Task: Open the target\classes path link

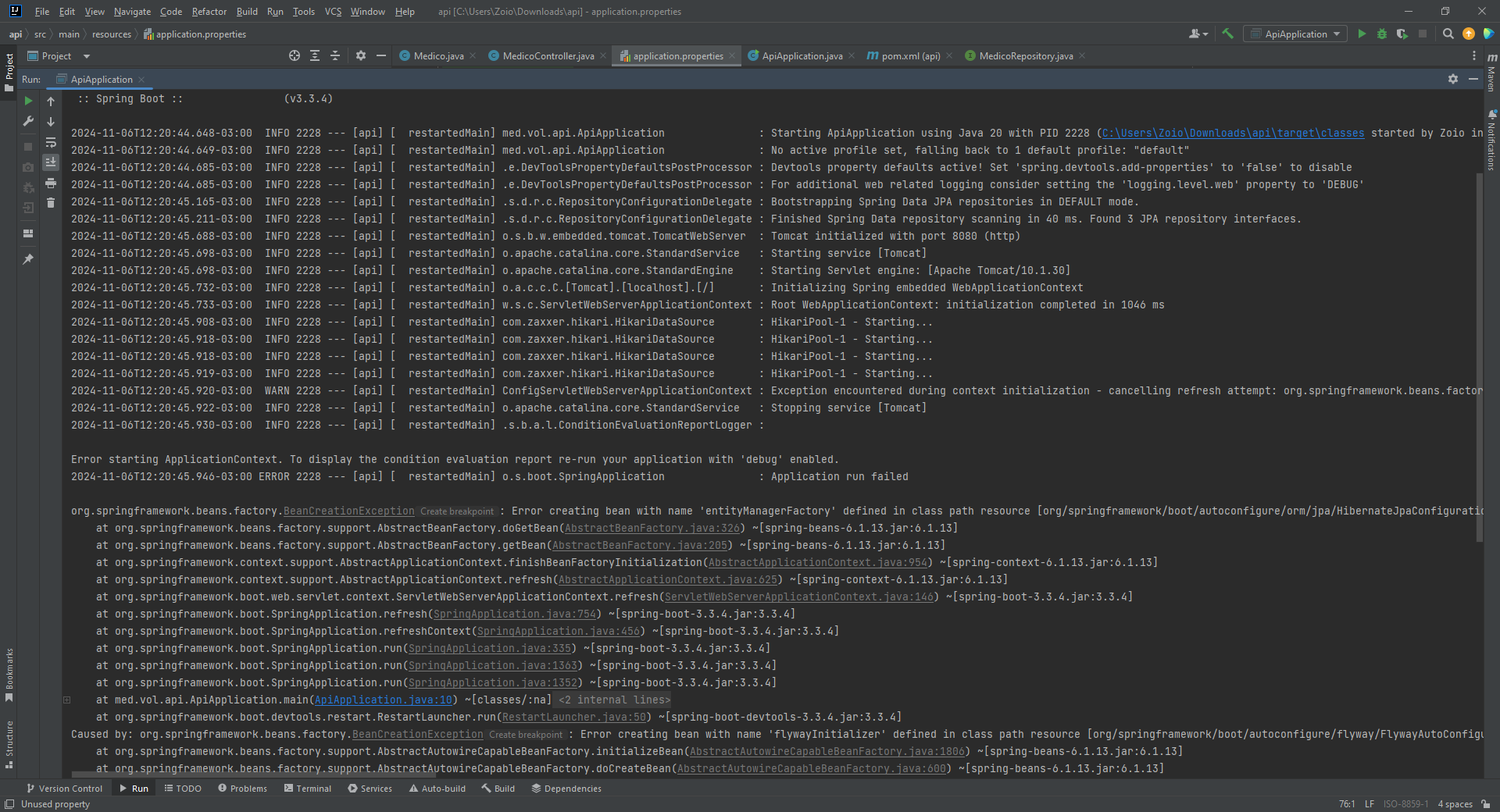Action: 1234,133
